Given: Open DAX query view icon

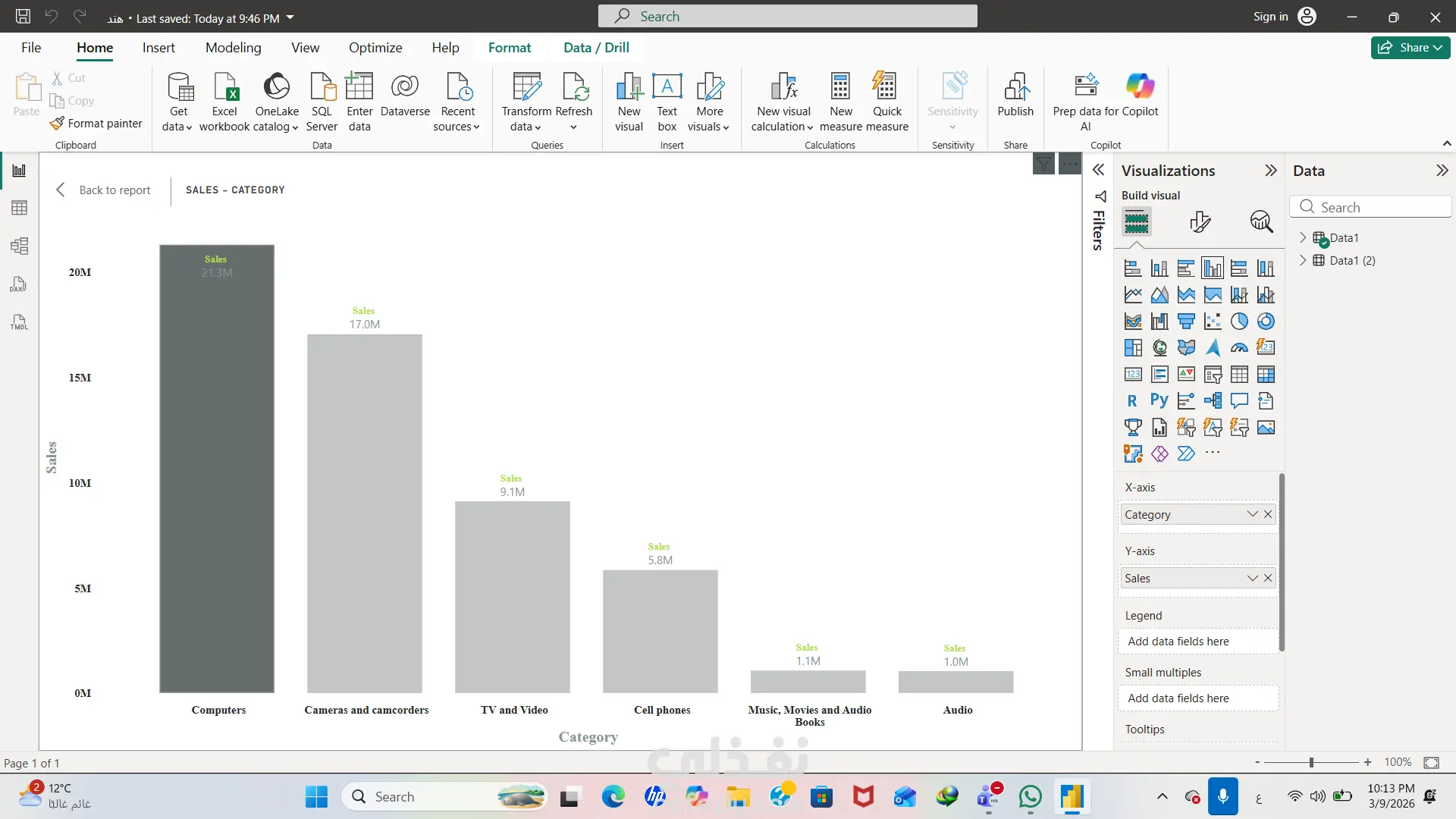Looking at the screenshot, I should tap(20, 284).
